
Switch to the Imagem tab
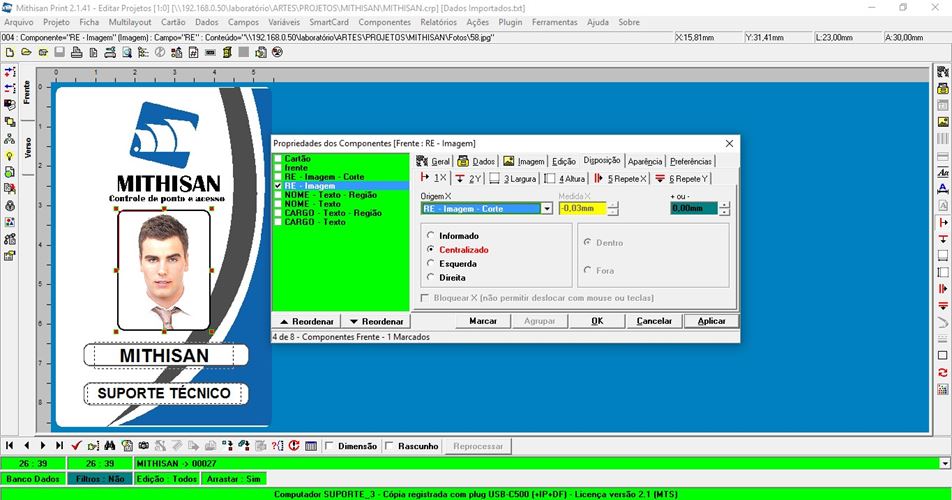click(524, 161)
